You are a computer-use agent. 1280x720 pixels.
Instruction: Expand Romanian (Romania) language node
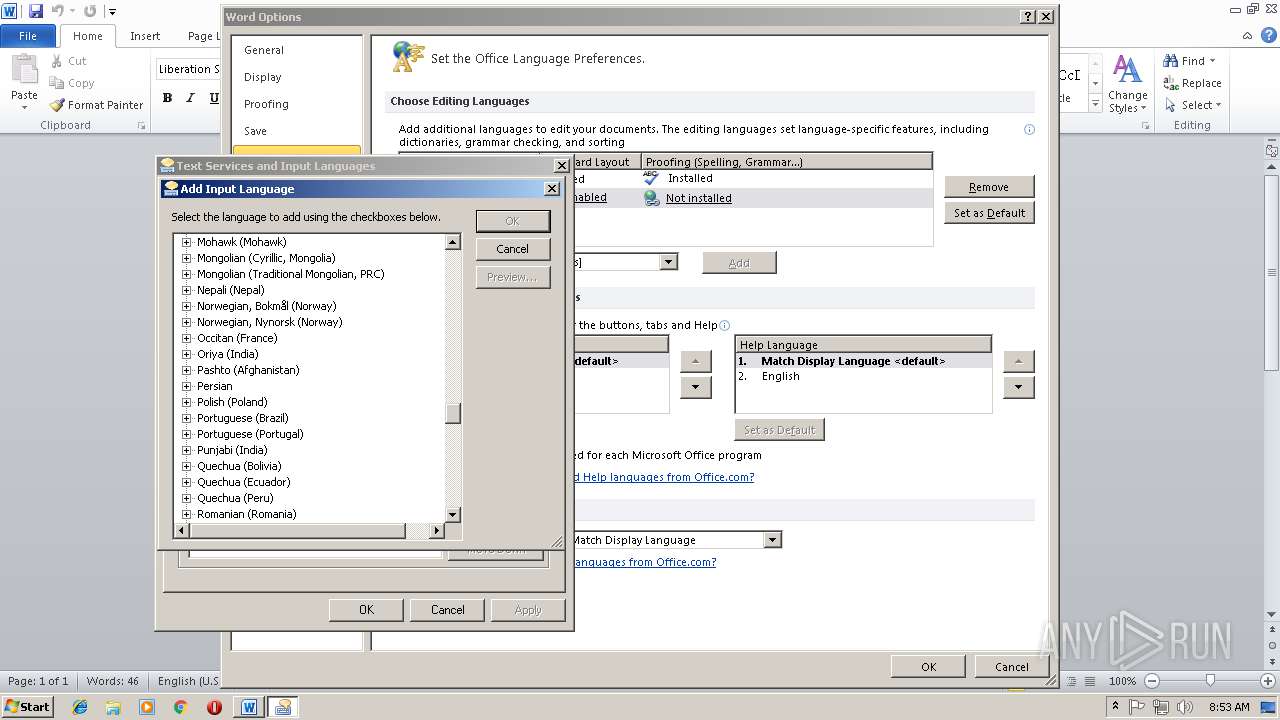(186, 514)
